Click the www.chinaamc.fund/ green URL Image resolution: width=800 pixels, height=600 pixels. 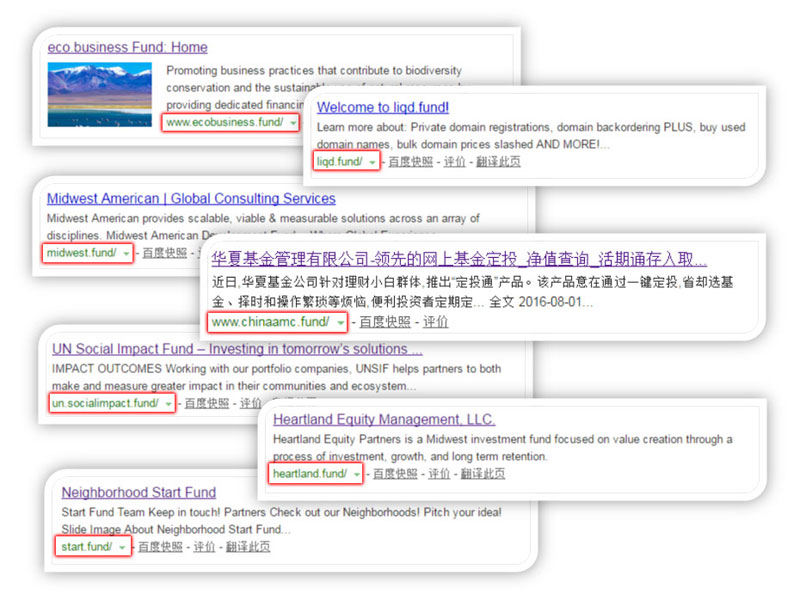click(x=270, y=322)
